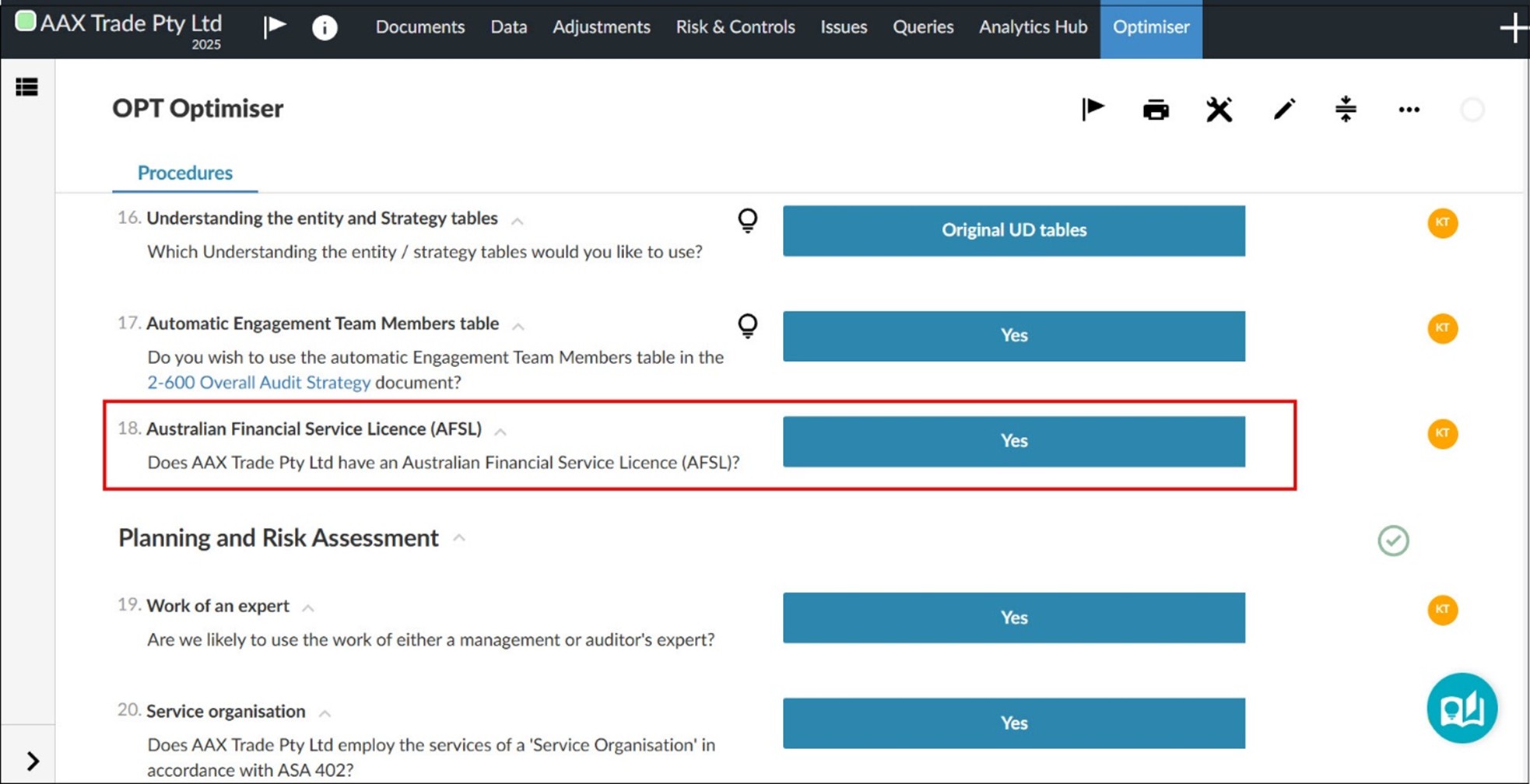Open the 2-600 Overall Audit Strategy link
Image resolution: width=1530 pixels, height=784 pixels.
259,383
